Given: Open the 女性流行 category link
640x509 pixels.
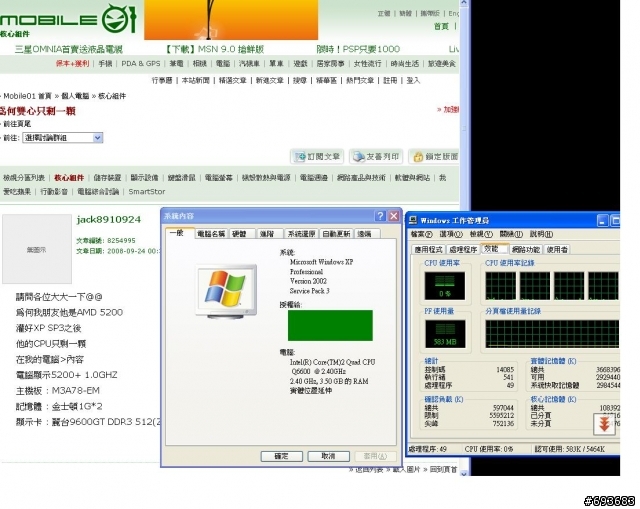Looking at the screenshot, I should click(367, 64).
